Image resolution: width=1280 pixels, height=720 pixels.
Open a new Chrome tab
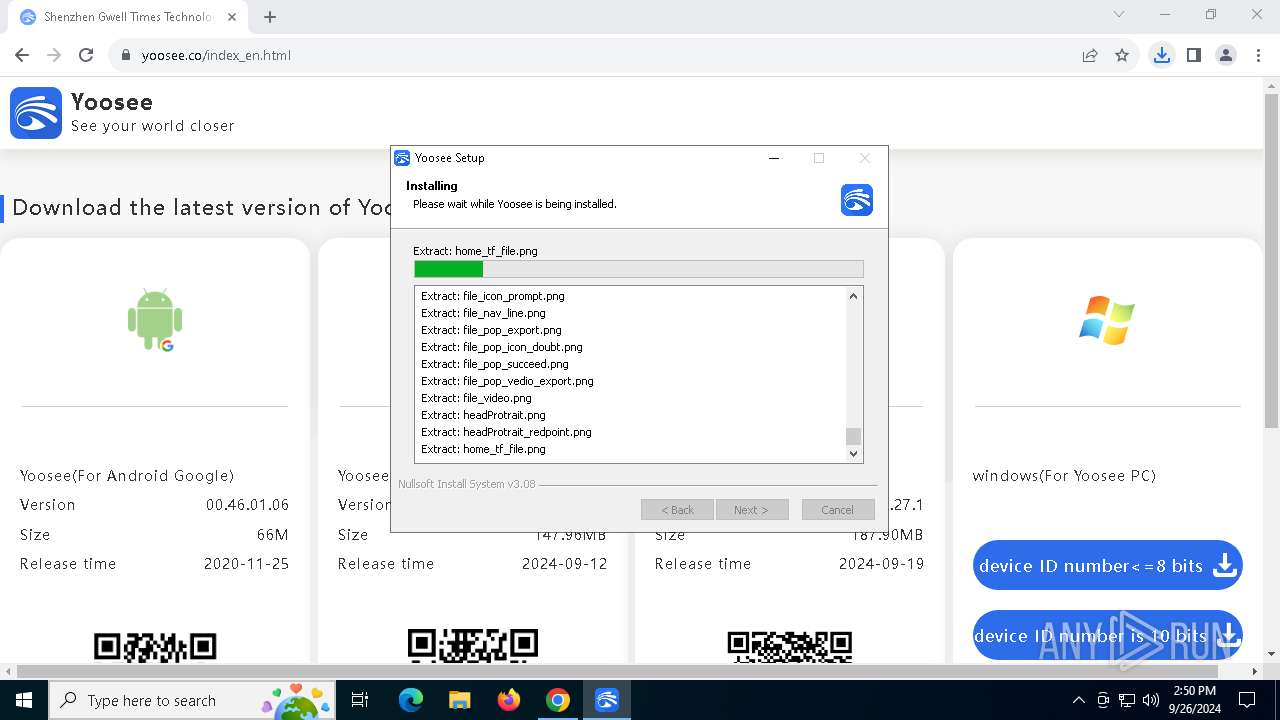(270, 17)
